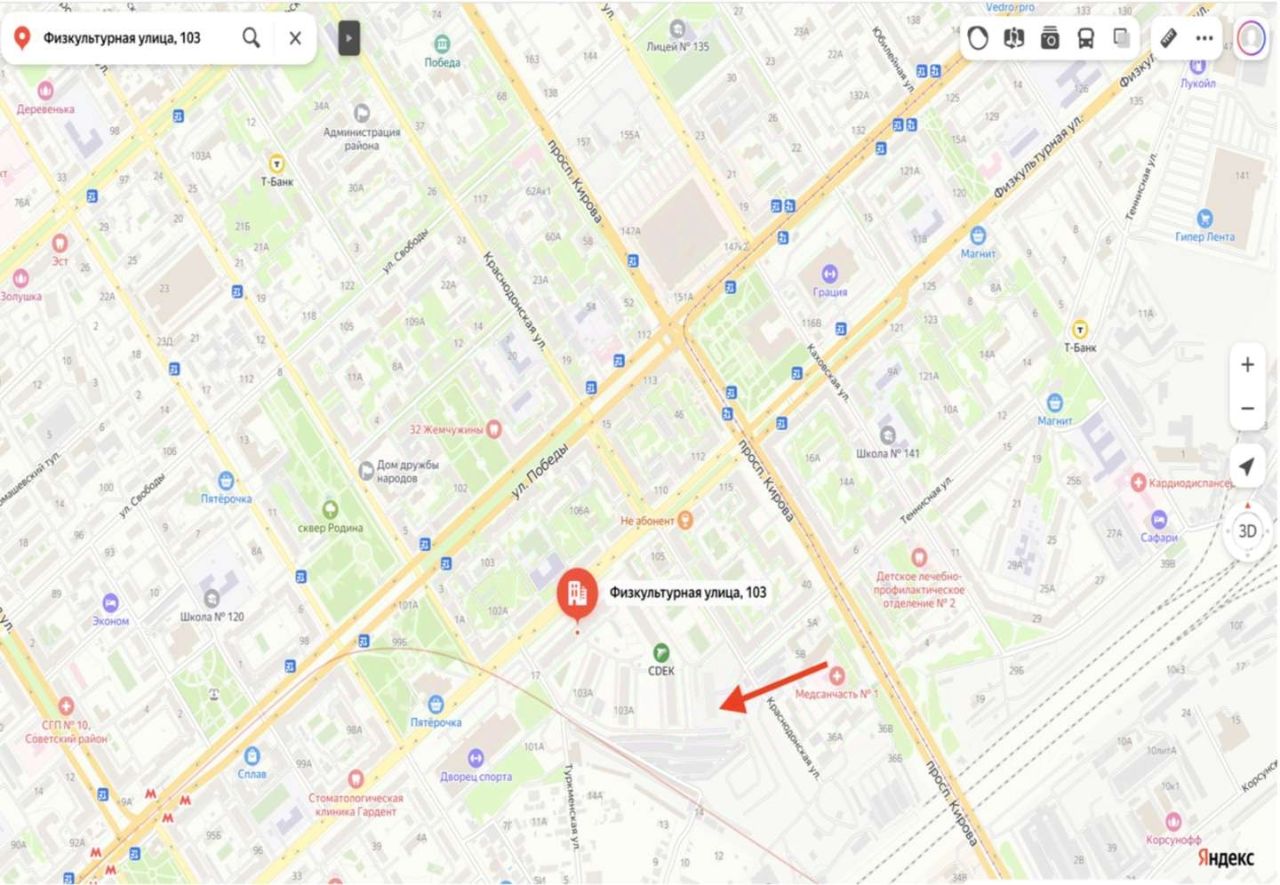
Task: Toggle the traffic layer icon
Action: 980,38
